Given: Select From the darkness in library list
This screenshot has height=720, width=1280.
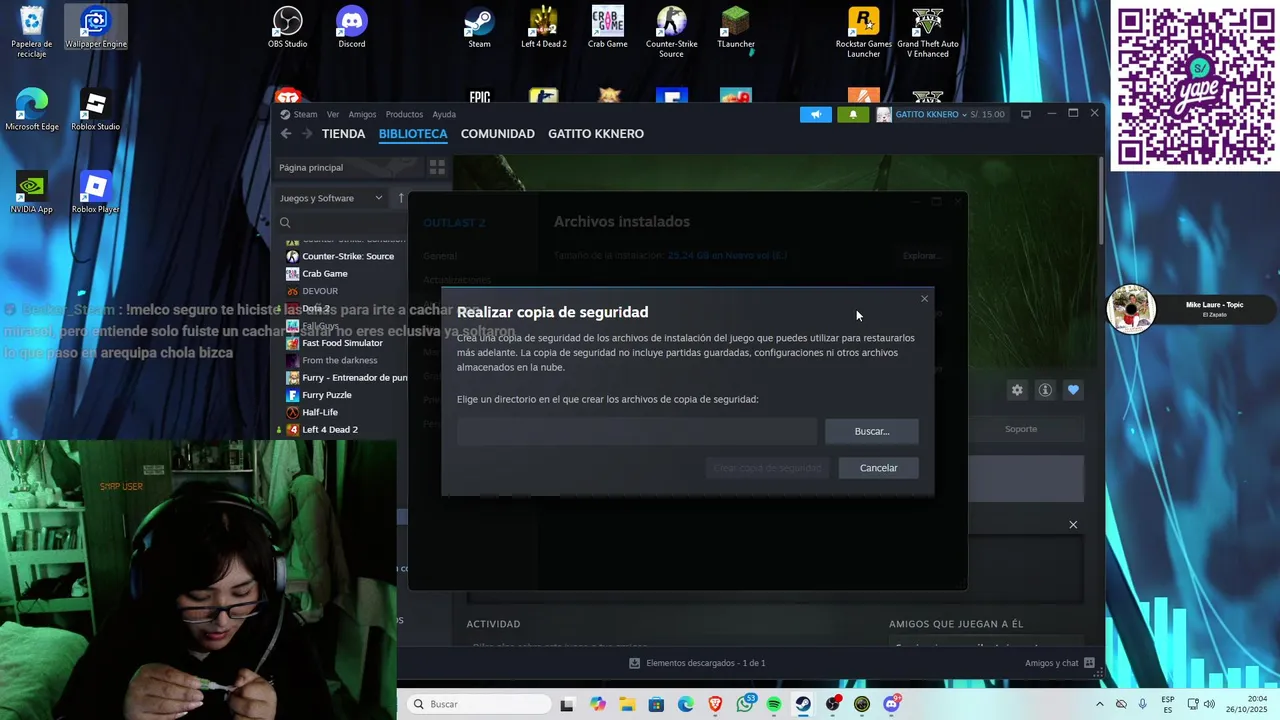Looking at the screenshot, I should [x=340, y=360].
